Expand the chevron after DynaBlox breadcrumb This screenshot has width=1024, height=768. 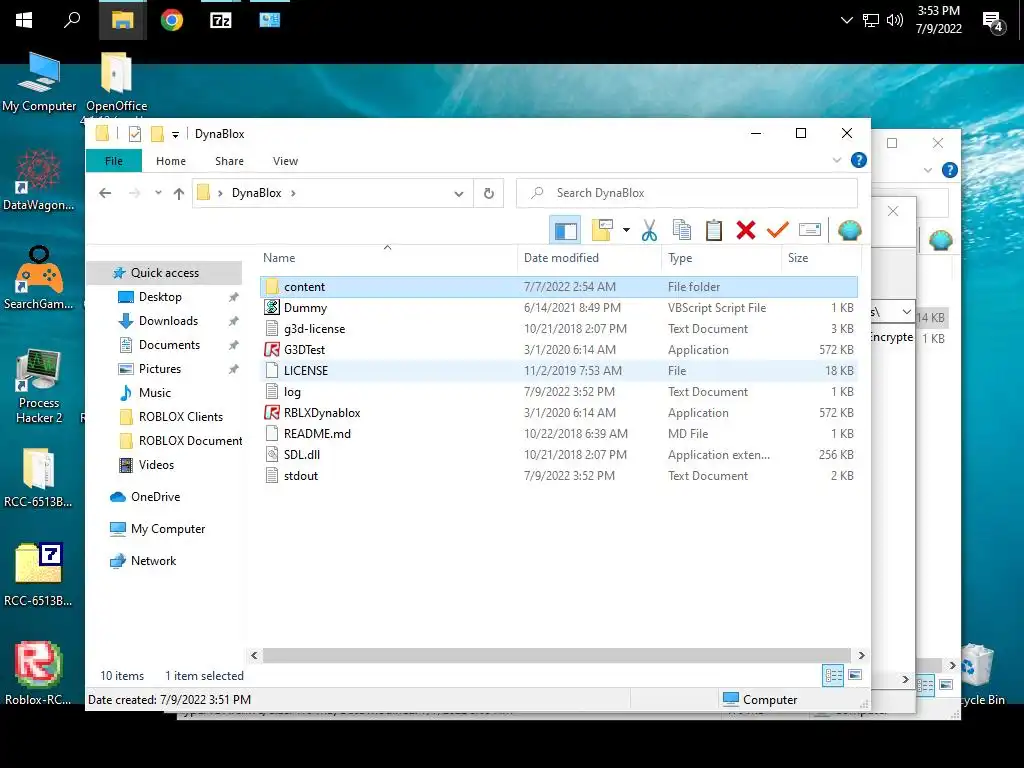pos(293,193)
